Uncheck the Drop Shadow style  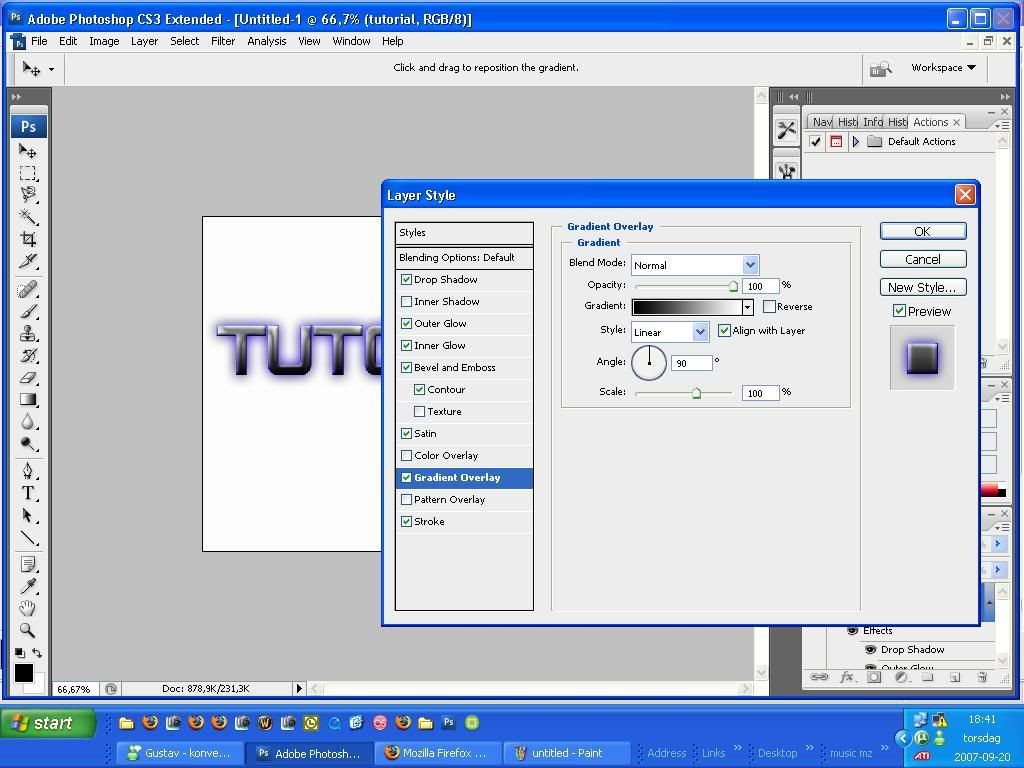[406, 280]
